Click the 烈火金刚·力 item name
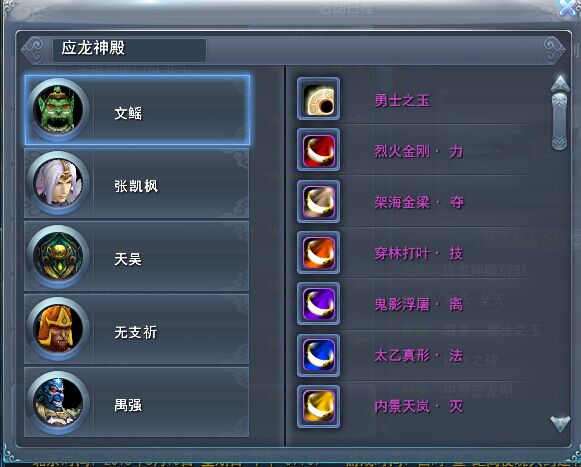581x467 pixels. coord(419,151)
